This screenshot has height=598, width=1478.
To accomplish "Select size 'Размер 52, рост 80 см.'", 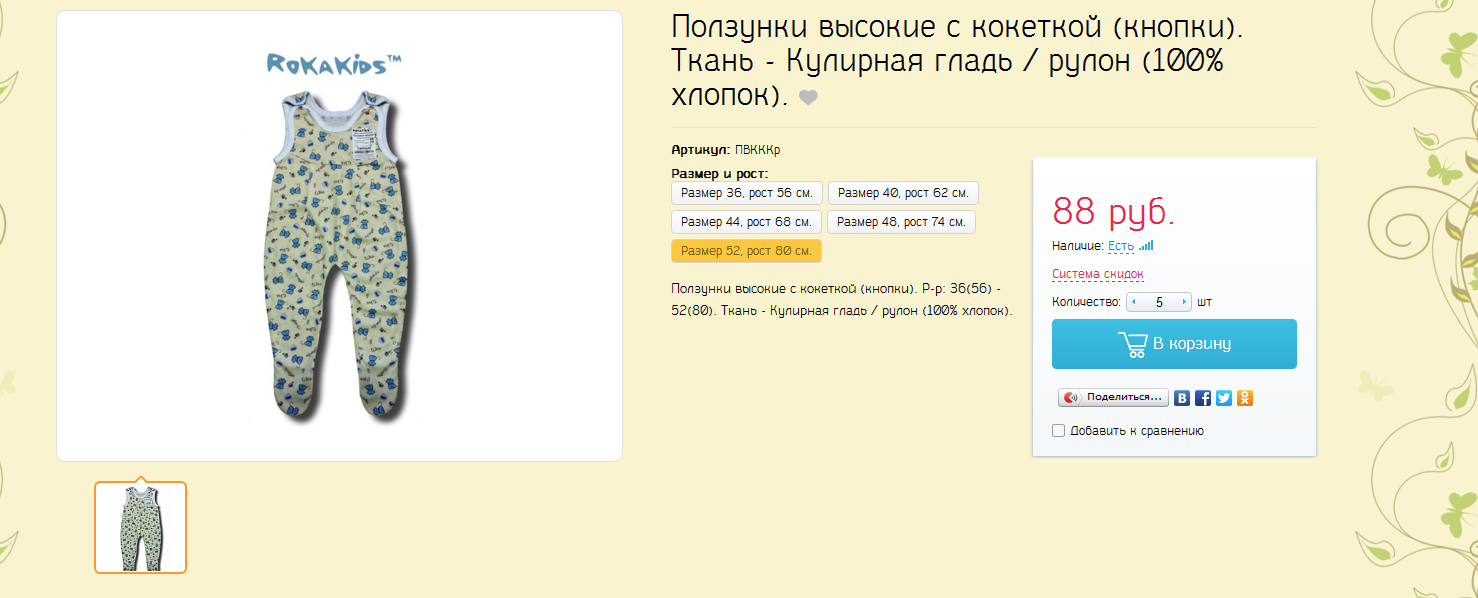I will pyautogui.click(x=746, y=251).
